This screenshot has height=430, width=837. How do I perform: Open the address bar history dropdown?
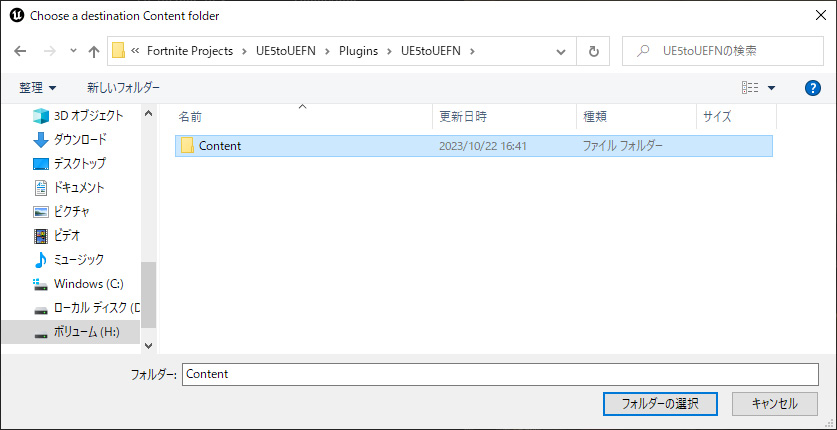click(x=561, y=51)
